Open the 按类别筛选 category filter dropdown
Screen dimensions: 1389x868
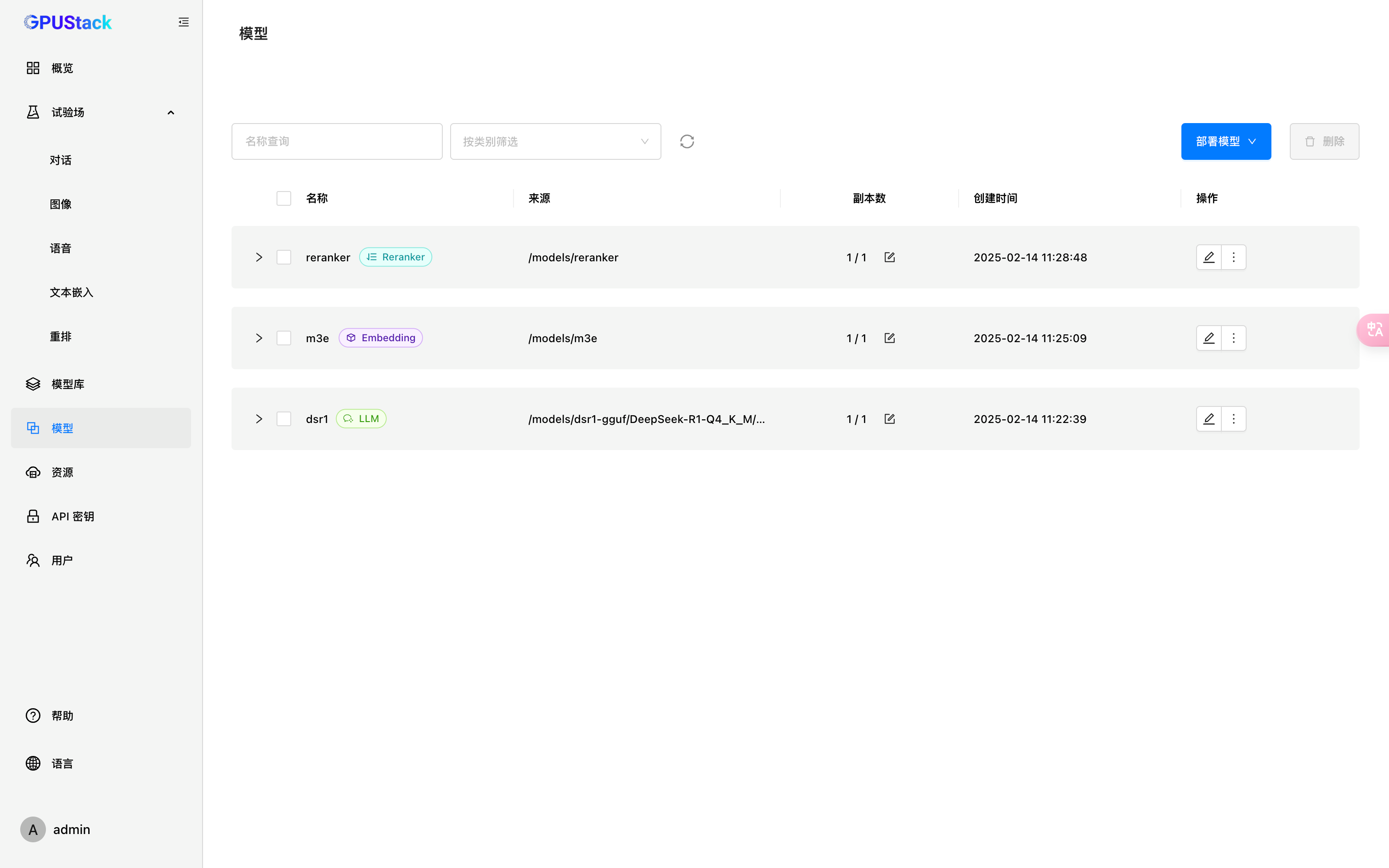point(556,141)
